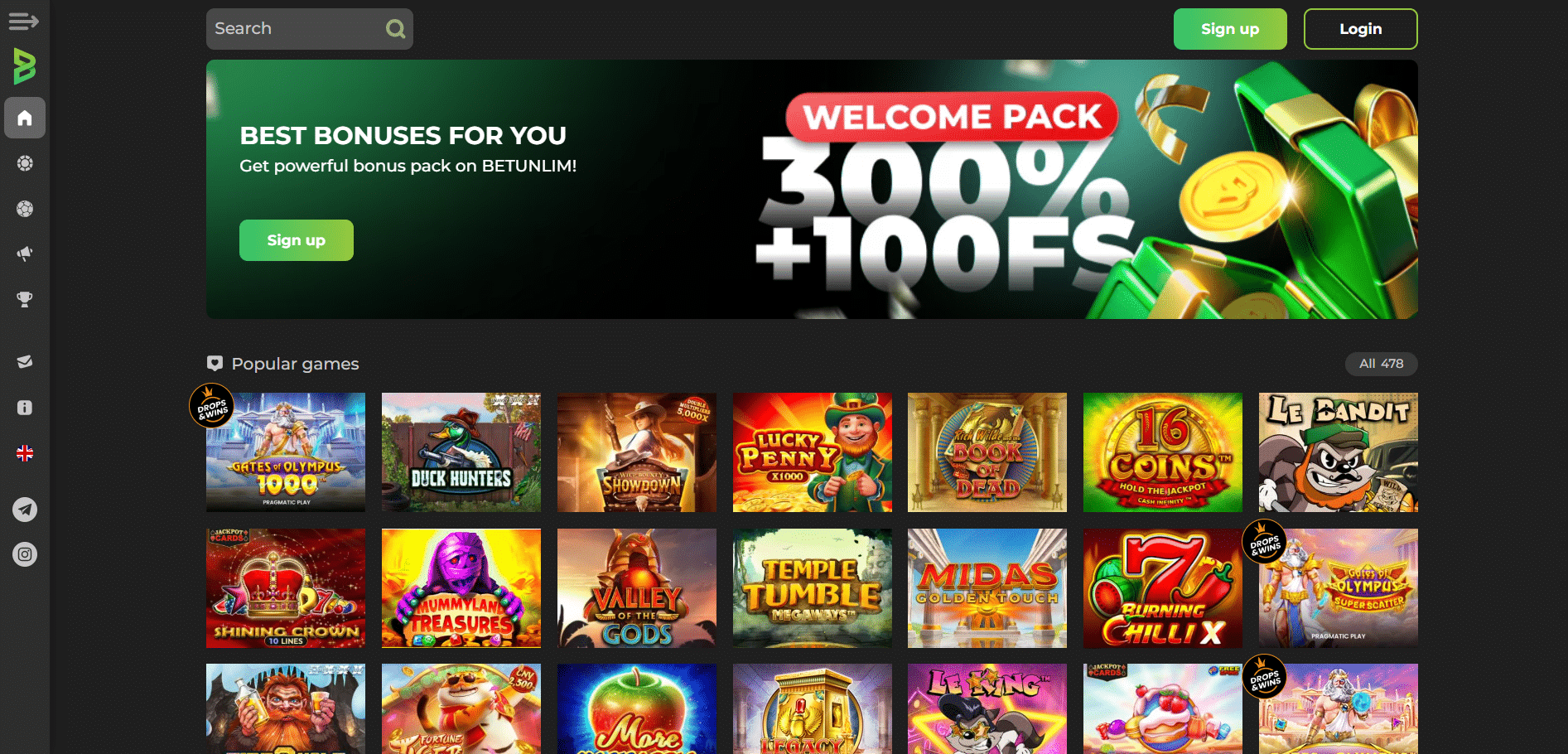Screen dimensions: 1568x754
Task: Open the Temple Tumble Megaways game
Action: click(x=813, y=588)
